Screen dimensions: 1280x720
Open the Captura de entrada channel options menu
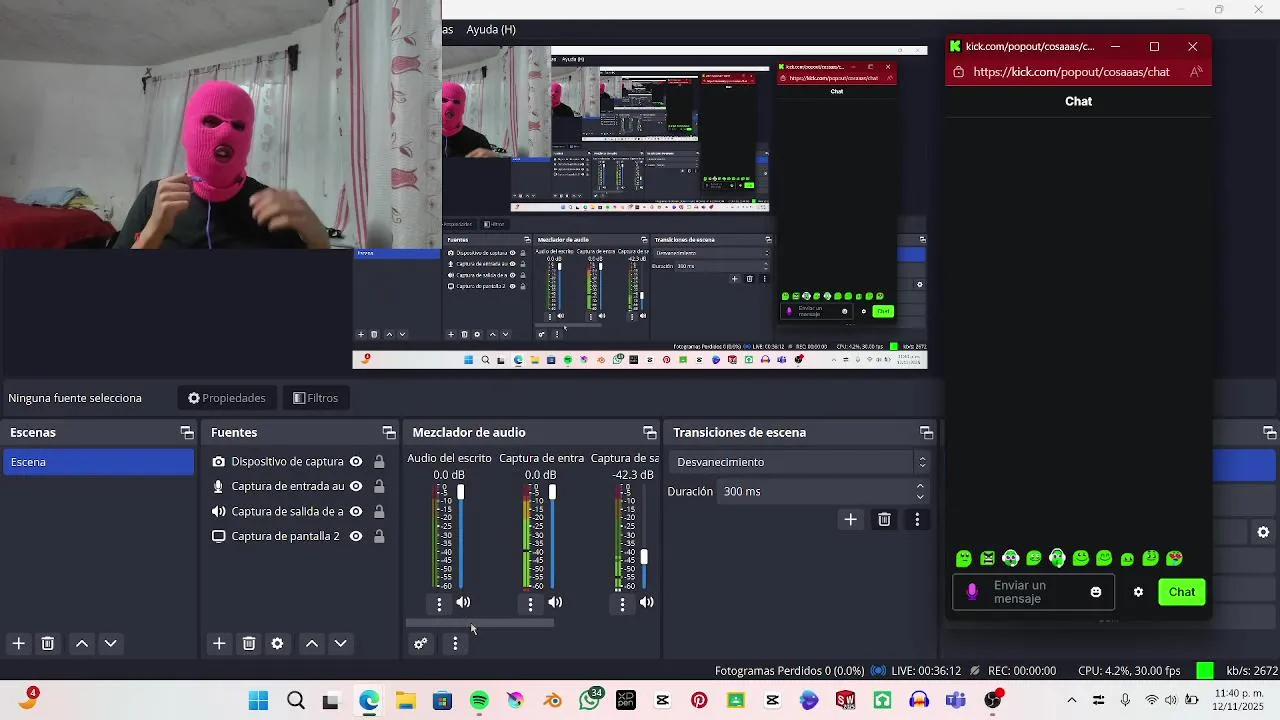[x=531, y=604]
